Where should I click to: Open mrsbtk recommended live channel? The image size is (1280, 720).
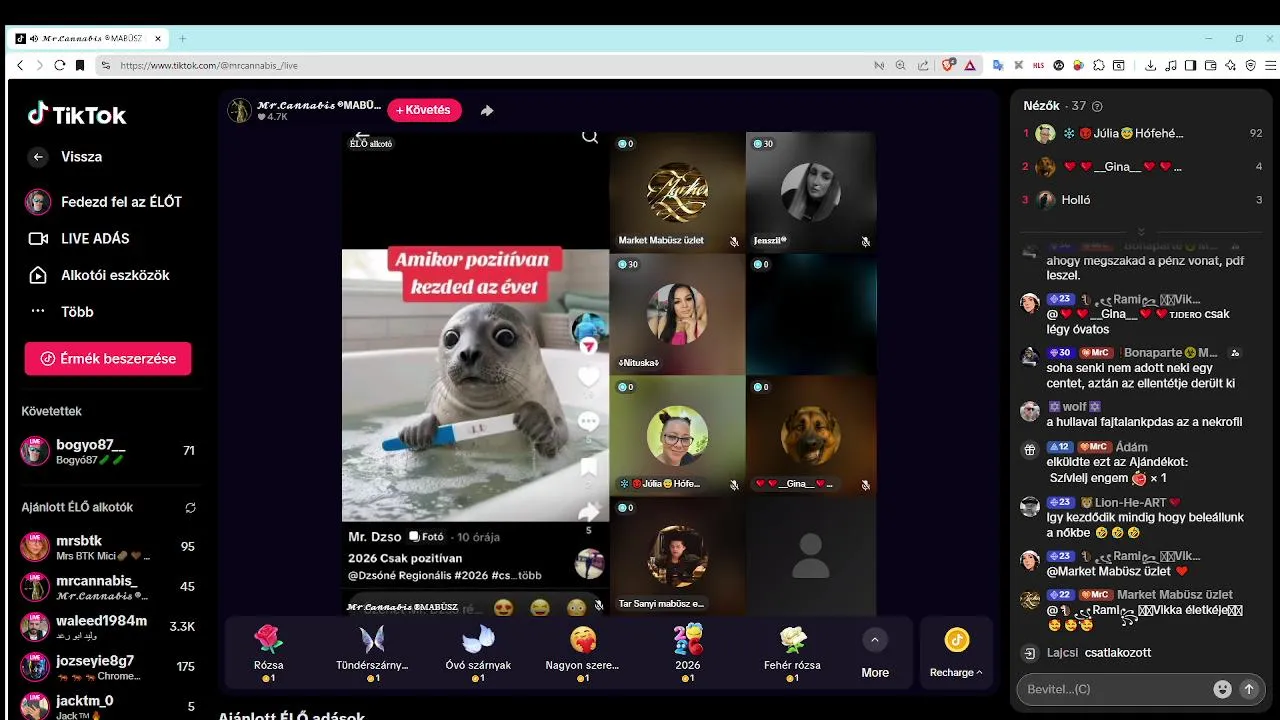click(x=107, y=547)
